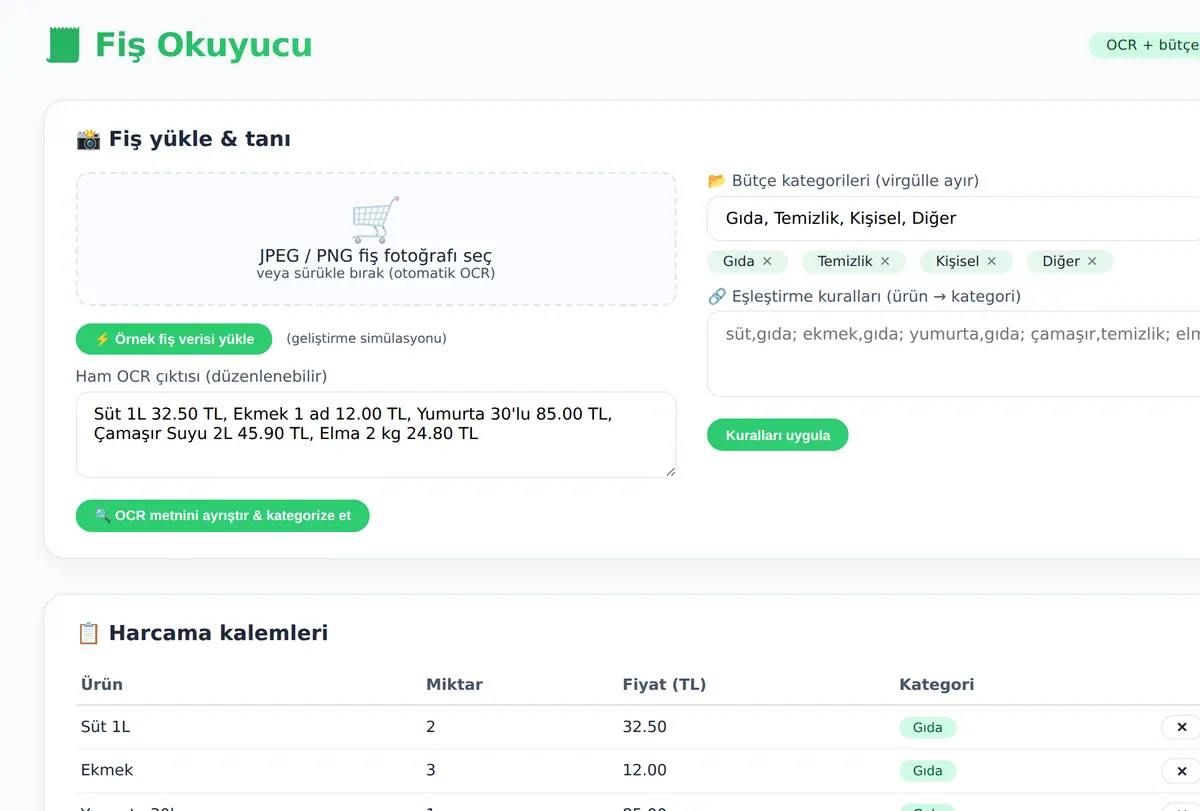The image size is (1200, 811).
Task: Click the Gıda badge in Süt 1L row
Action: pyautogui.click(x=927, y=727)
